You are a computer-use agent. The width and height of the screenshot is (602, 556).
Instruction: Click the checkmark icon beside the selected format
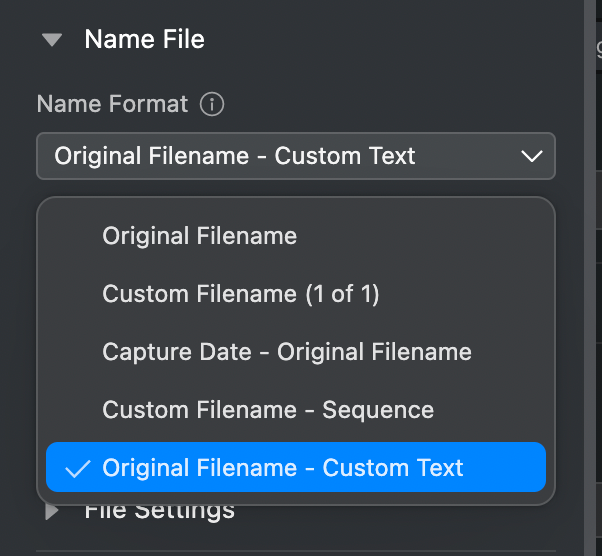76,468
